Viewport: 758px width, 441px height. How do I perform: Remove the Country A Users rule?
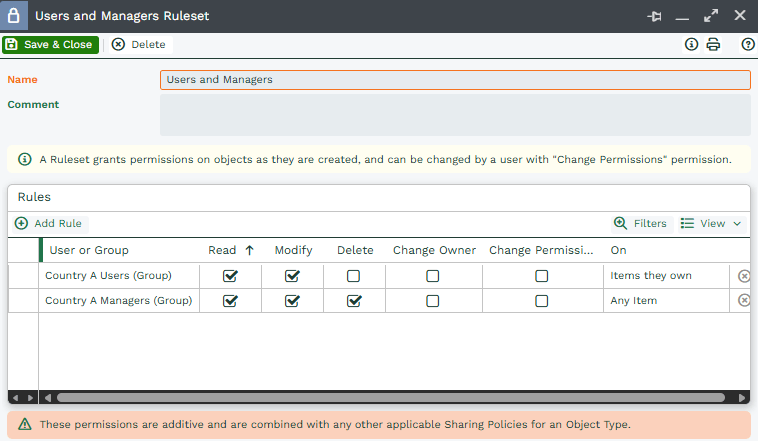[x=744, y=276]
